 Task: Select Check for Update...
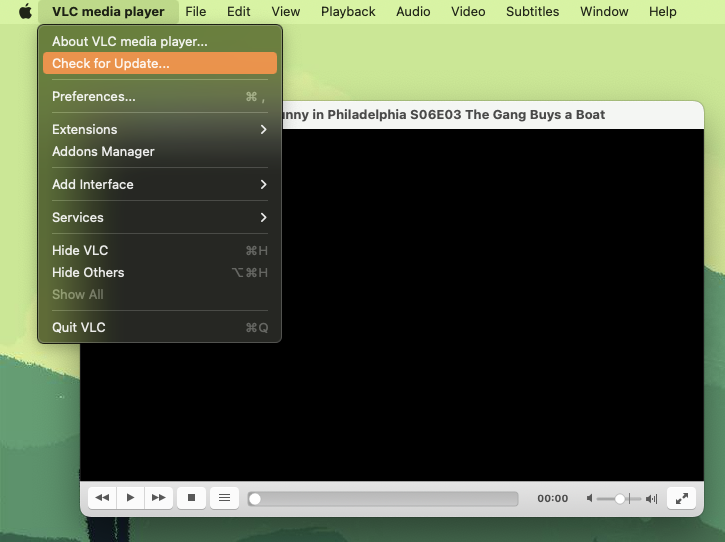(160, 63)
